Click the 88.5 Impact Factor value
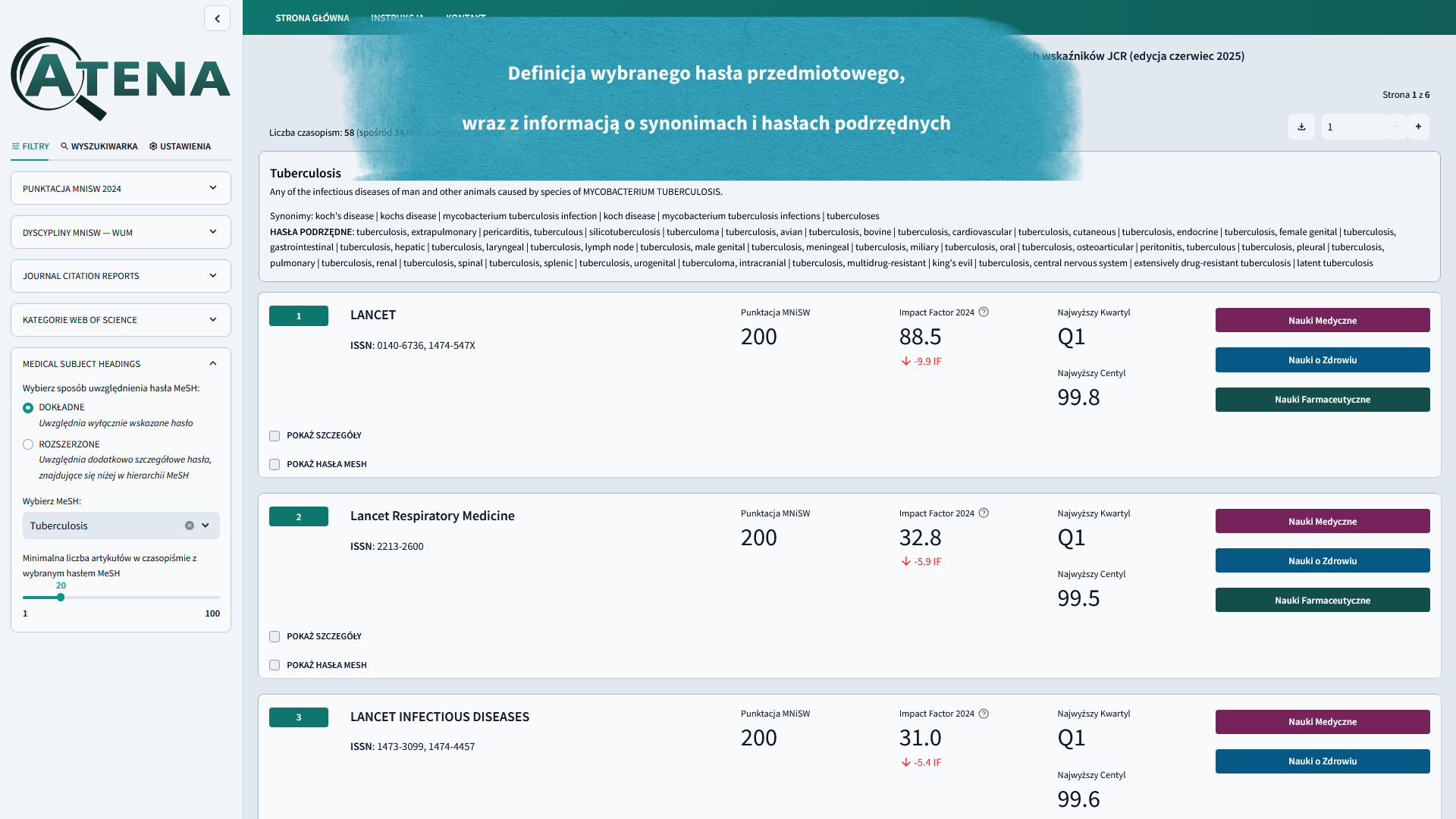Viewport: 1456px width, 819px height. 920,337
